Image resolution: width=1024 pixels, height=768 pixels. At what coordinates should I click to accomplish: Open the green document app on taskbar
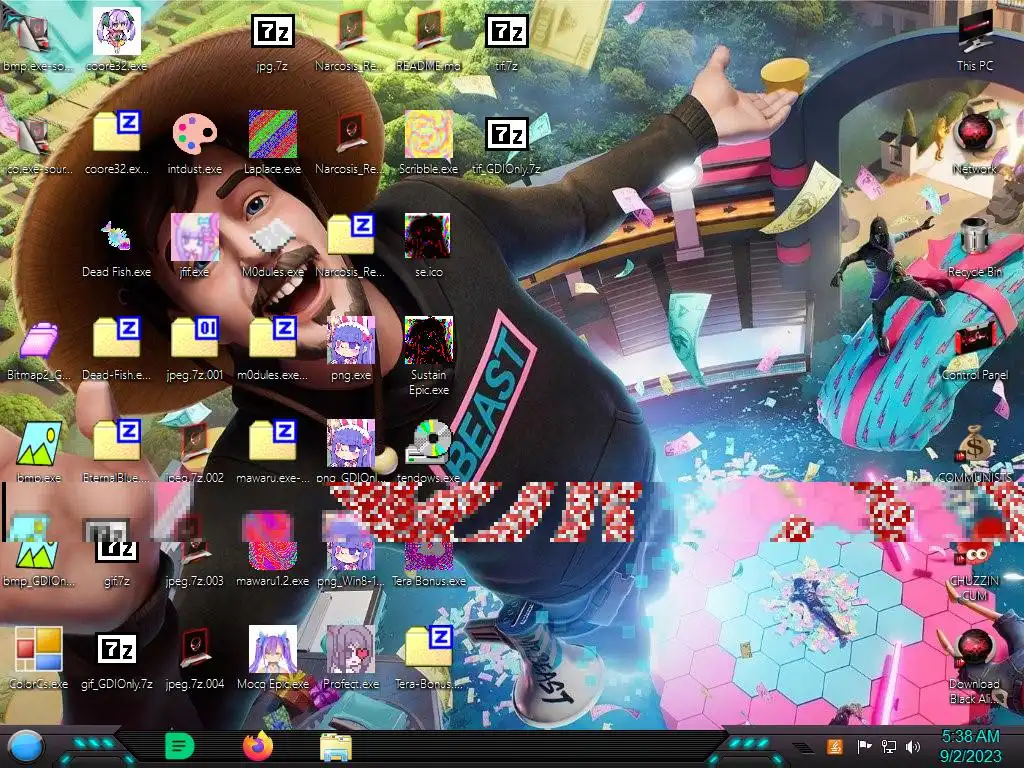coord(179,746)
